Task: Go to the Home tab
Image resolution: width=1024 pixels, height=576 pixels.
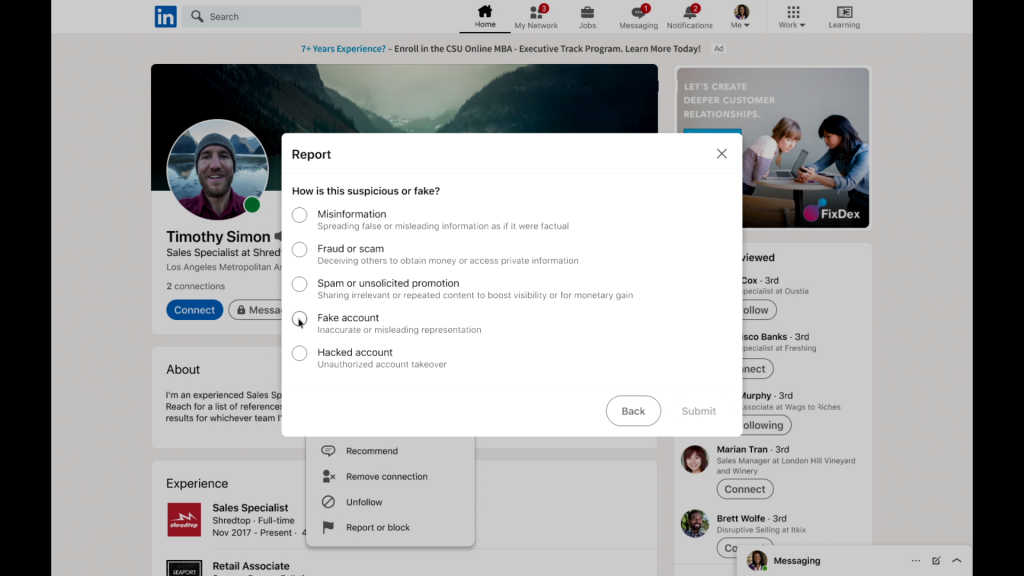Action: pos(485,16)
